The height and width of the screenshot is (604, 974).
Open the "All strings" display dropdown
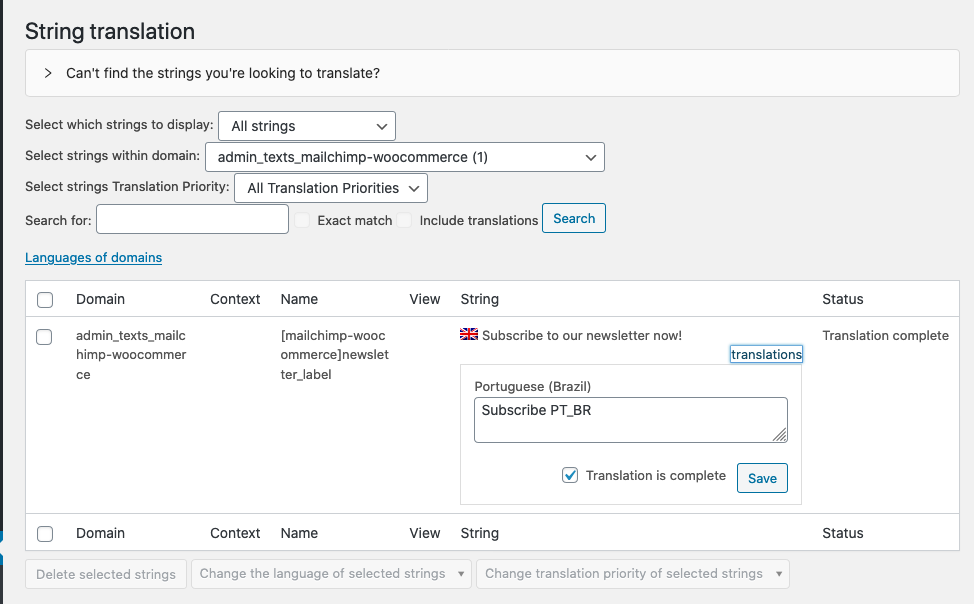click(x=307, y=126)
